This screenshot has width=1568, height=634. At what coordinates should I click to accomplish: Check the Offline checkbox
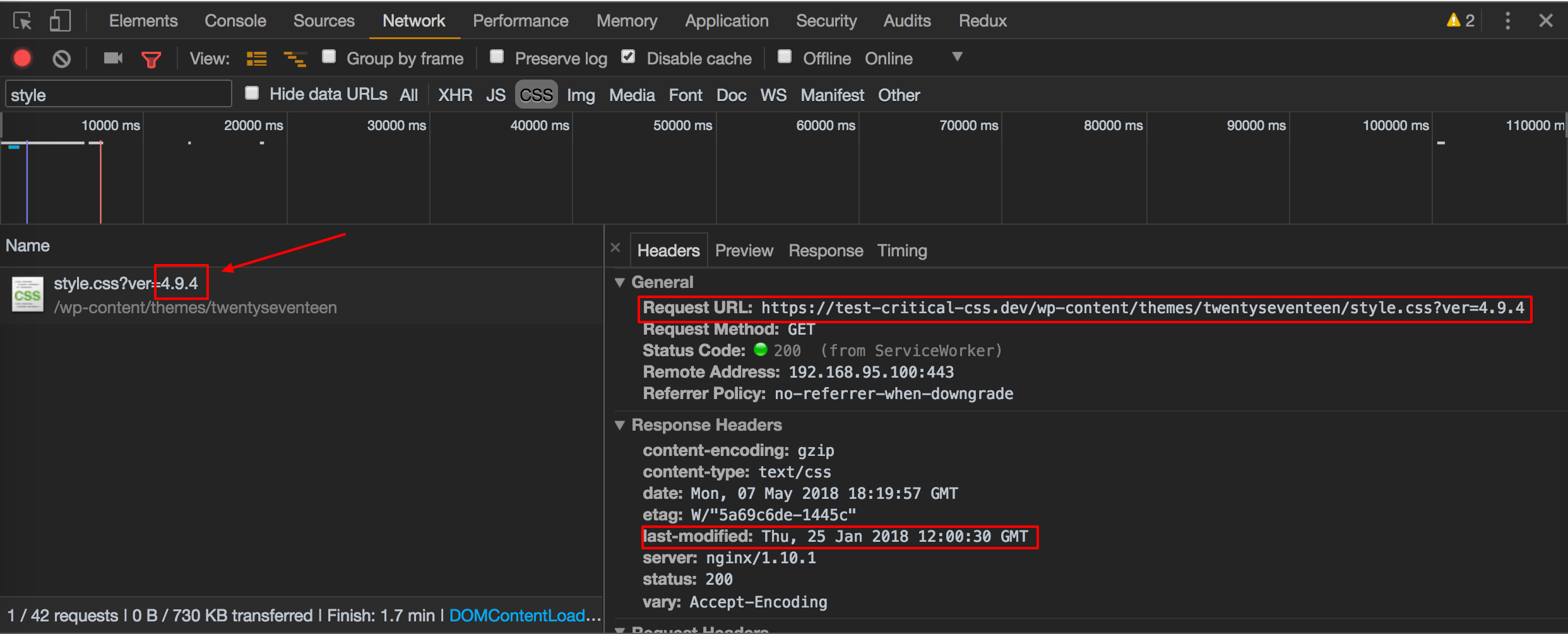pos(785,57)
